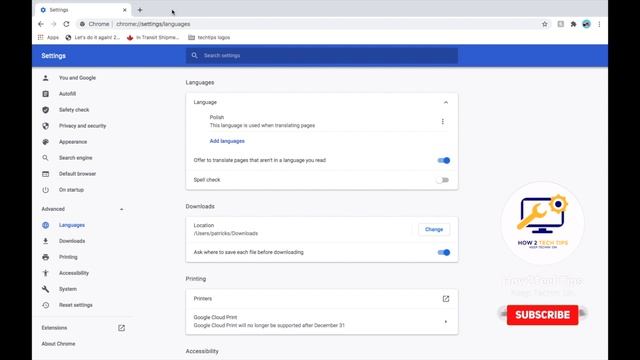Screen dimensions: 640x360
Task: Open the In Transit Shipments bookmark
Action: click(153, 37)
